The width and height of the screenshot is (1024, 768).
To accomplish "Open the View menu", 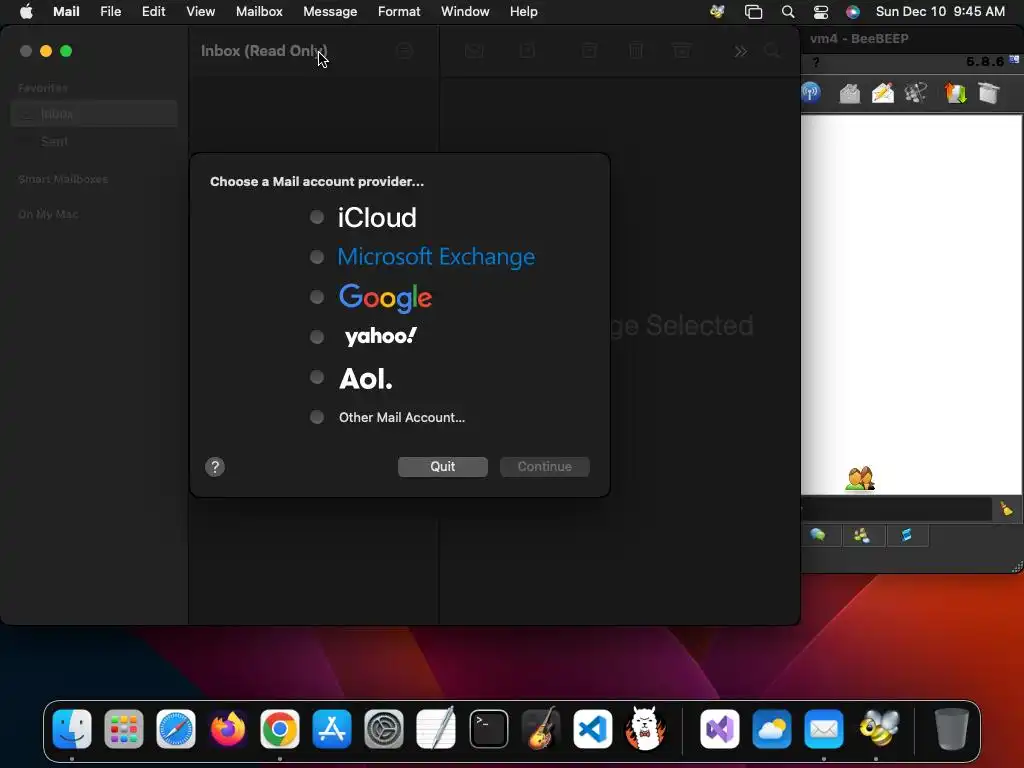I will (x=200, y=11).
